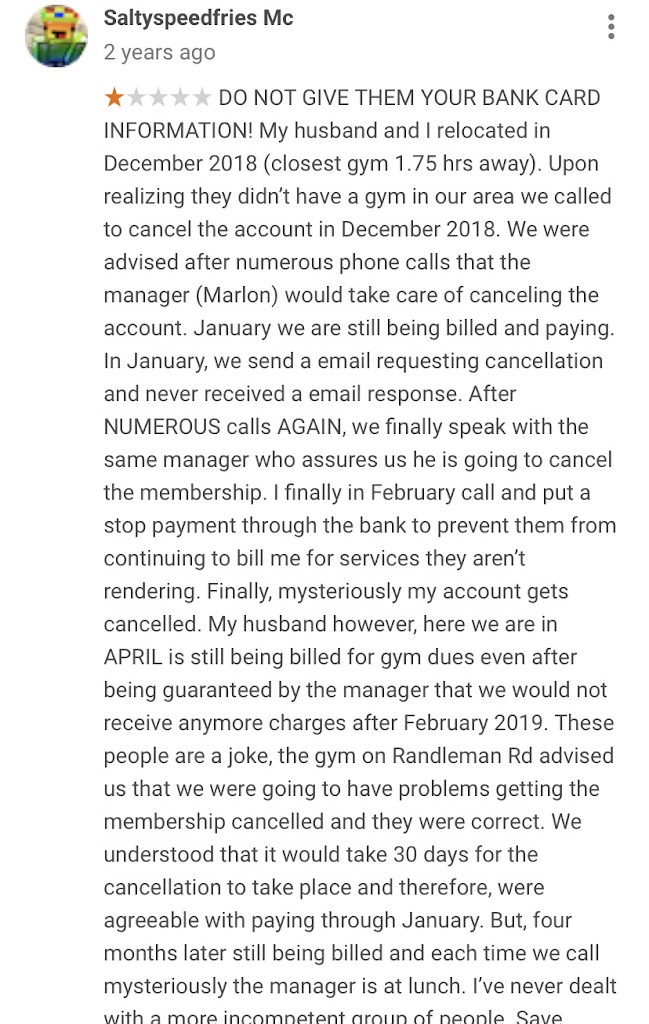Click the partially visible last review line
The image size is (649, 1024).
(x=360, y=1015)
